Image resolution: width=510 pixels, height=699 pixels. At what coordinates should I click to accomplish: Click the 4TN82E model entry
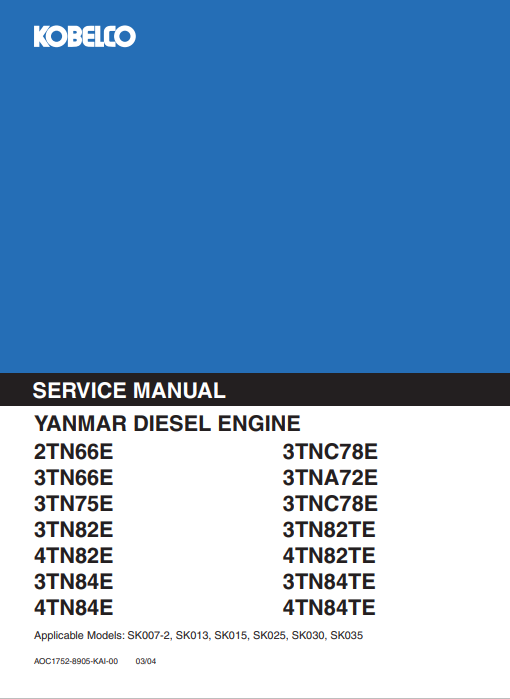[x=74, y=555]
